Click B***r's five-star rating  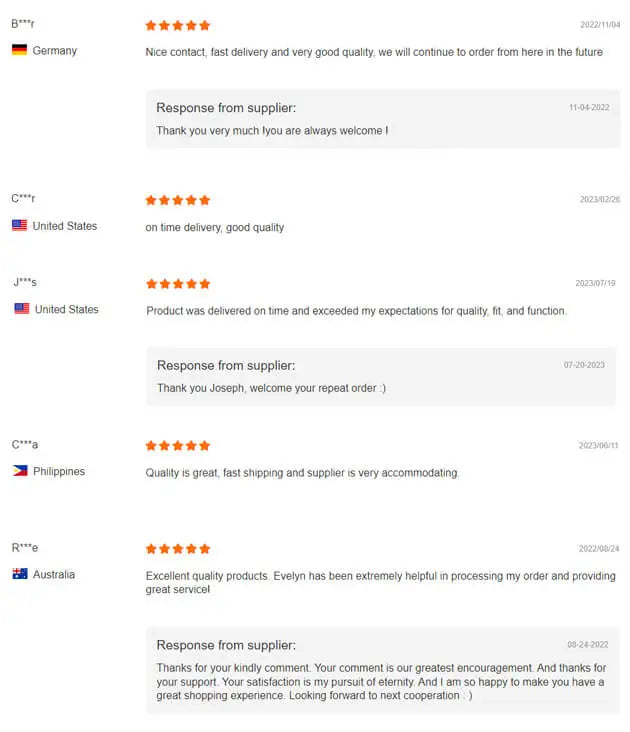178,25
